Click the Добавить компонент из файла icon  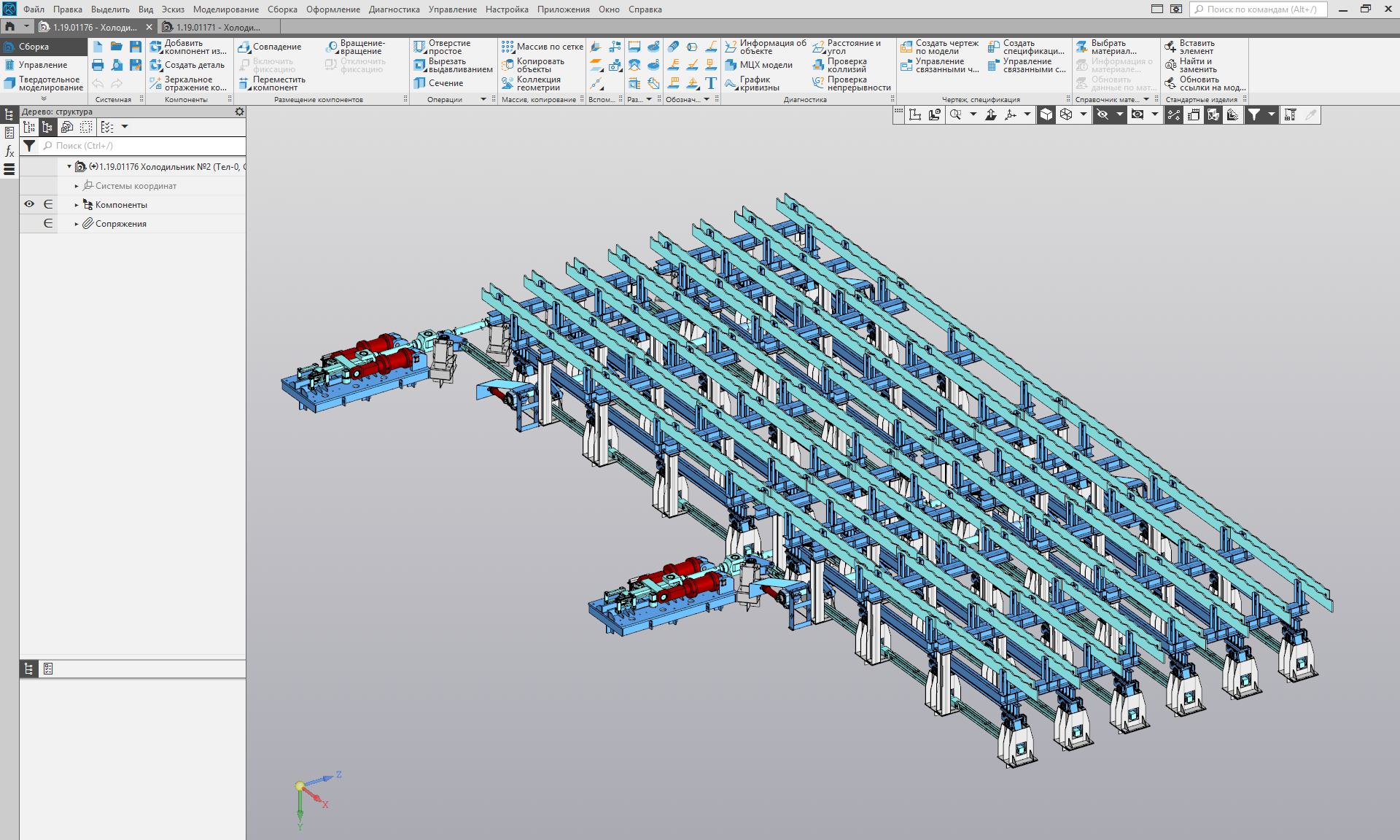156,47
